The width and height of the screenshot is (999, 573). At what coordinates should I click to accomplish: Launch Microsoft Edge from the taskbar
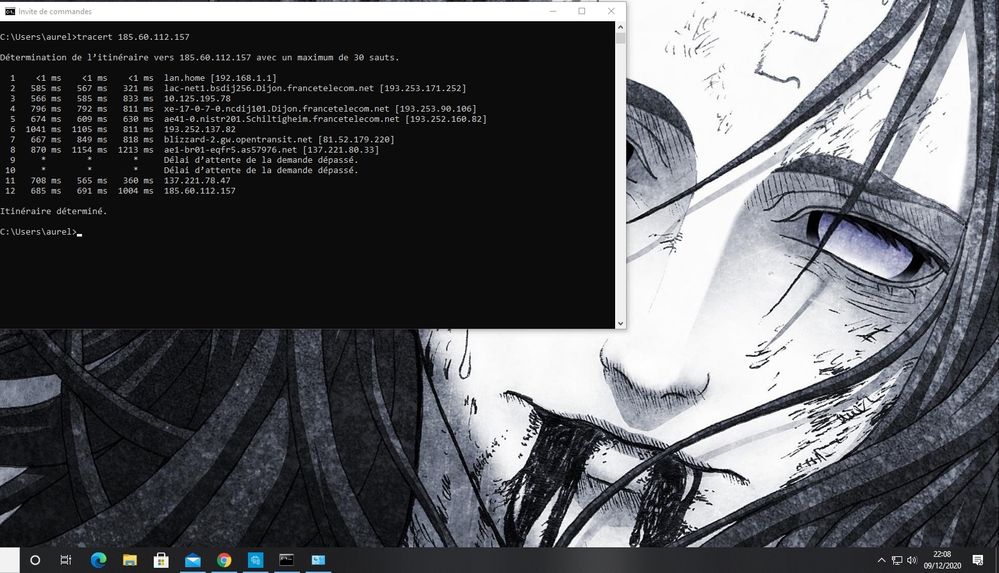point(98,560)
